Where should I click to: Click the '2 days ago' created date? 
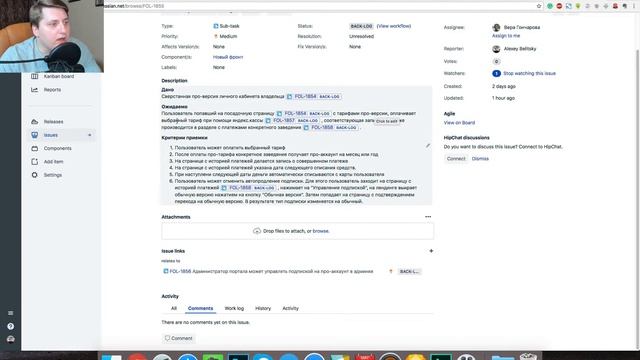504,87
